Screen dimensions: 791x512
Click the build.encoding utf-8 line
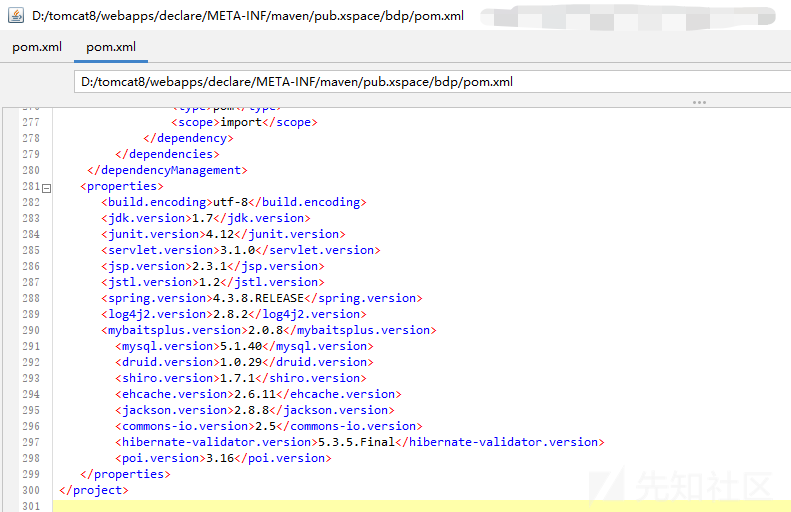click(x=230, y=202)
